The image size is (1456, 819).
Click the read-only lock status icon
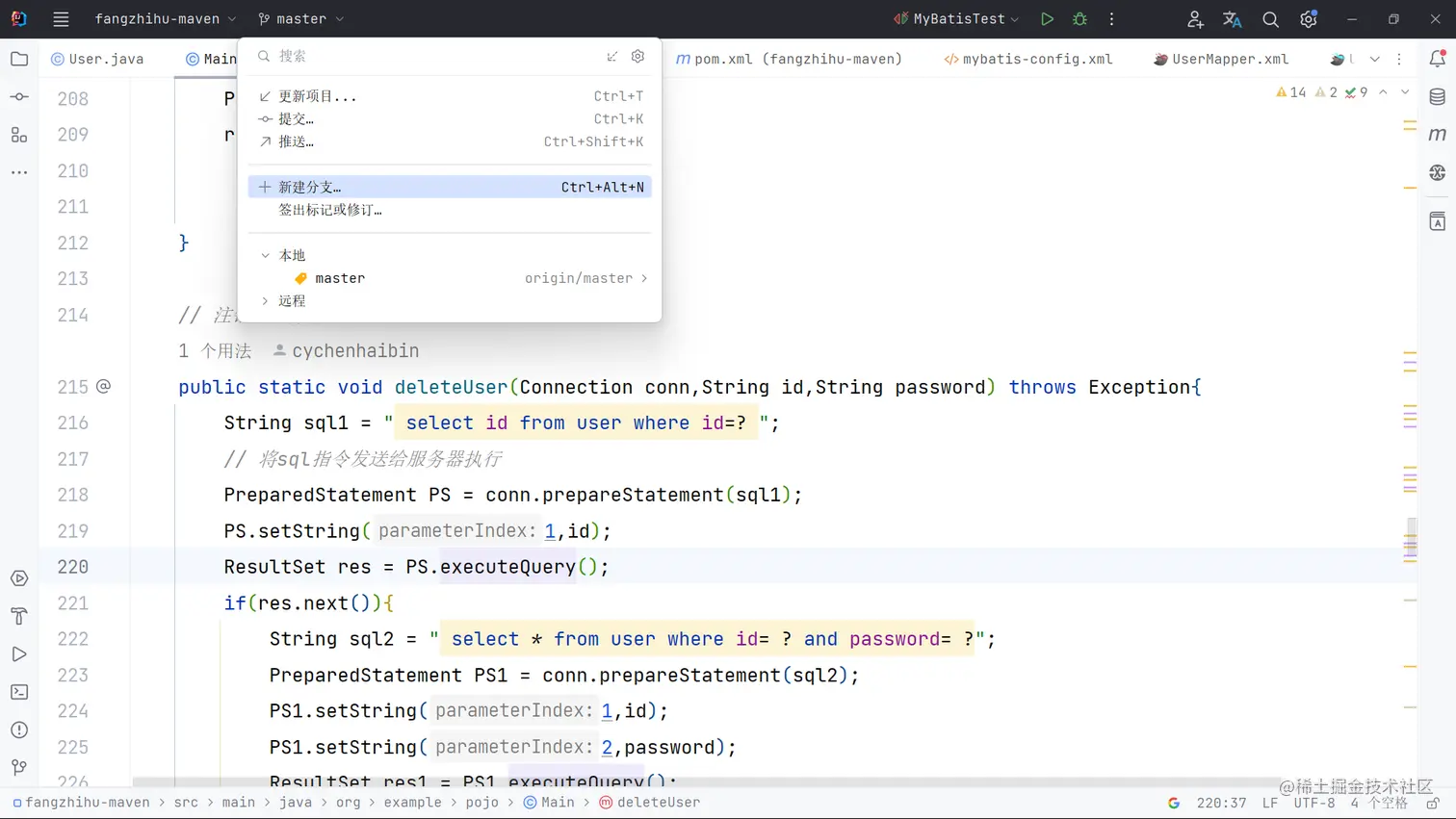click(1433, 803)
